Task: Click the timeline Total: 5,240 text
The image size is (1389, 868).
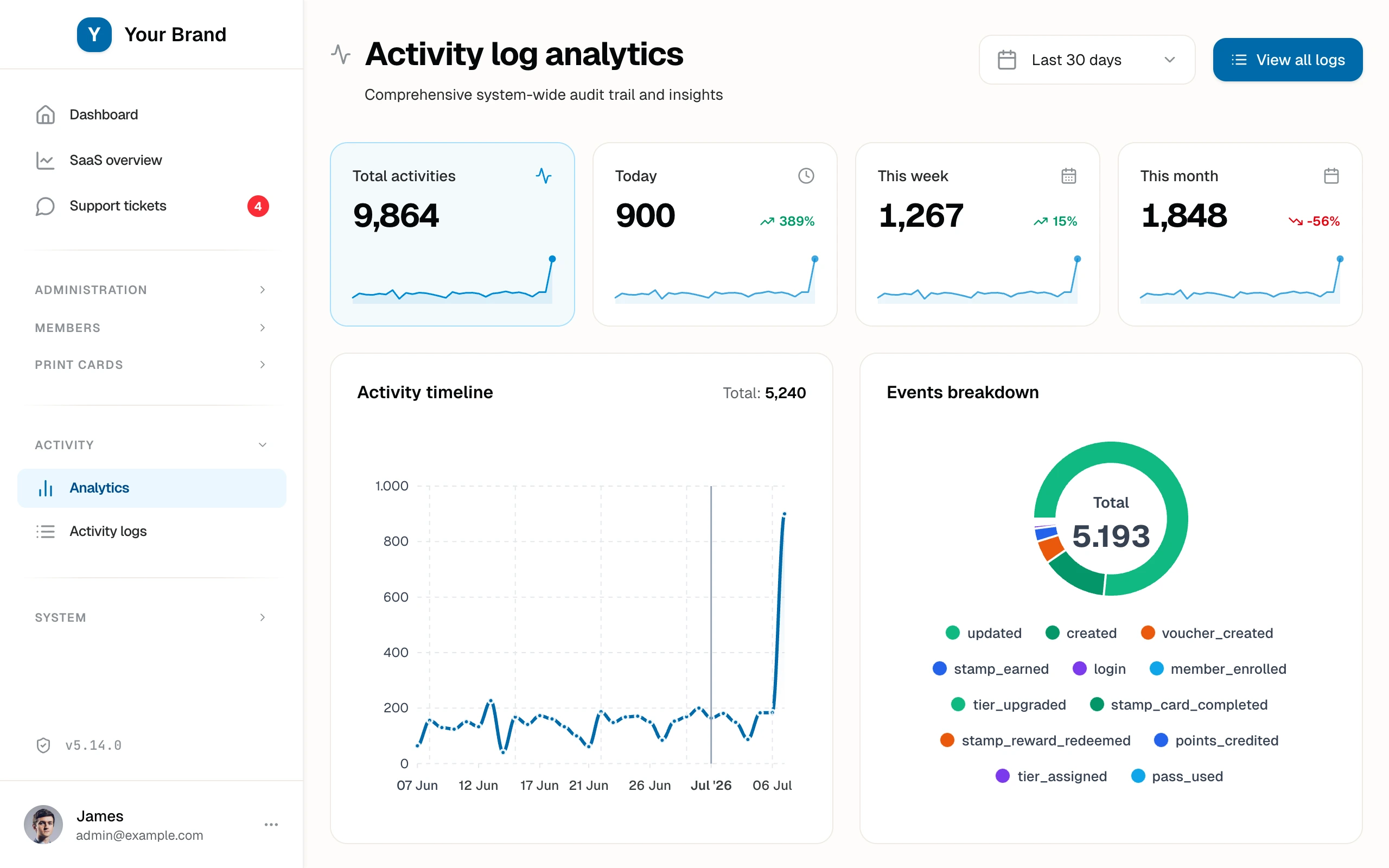Action: pyautogui.click(x=764, y=393)
